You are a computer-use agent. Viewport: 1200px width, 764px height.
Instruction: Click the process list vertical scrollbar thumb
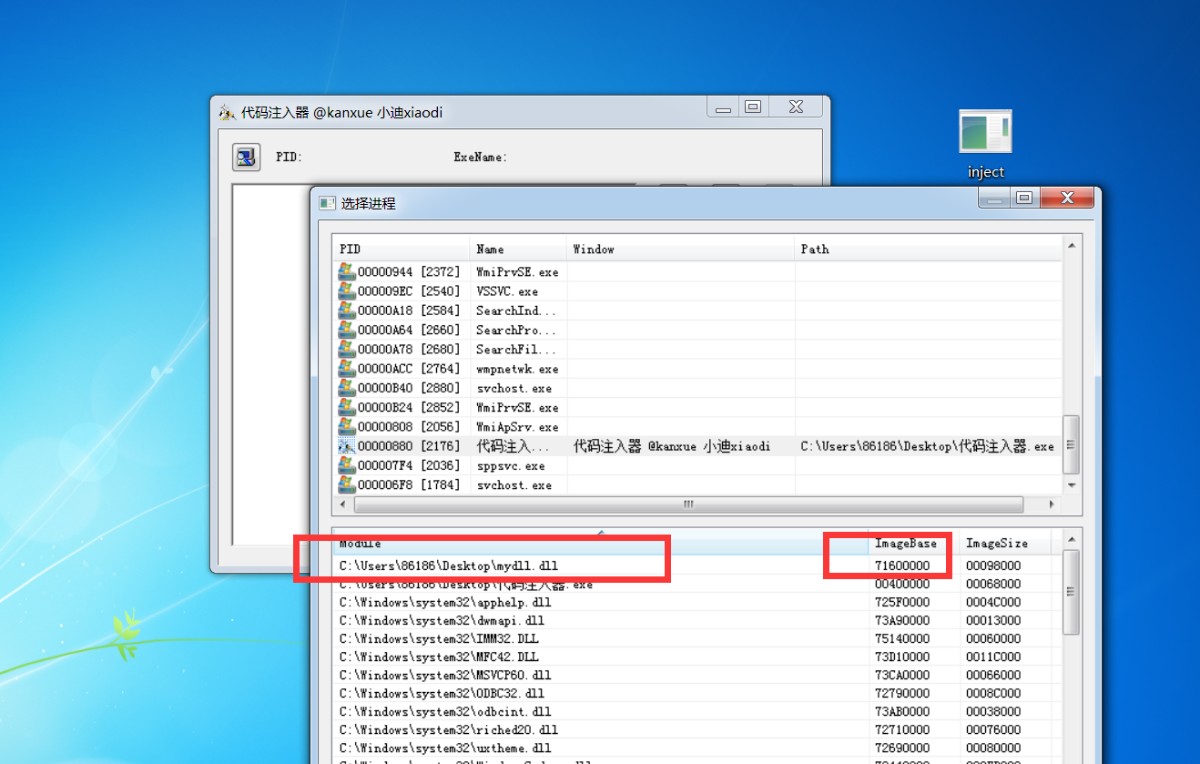[x=1071, y=445]
